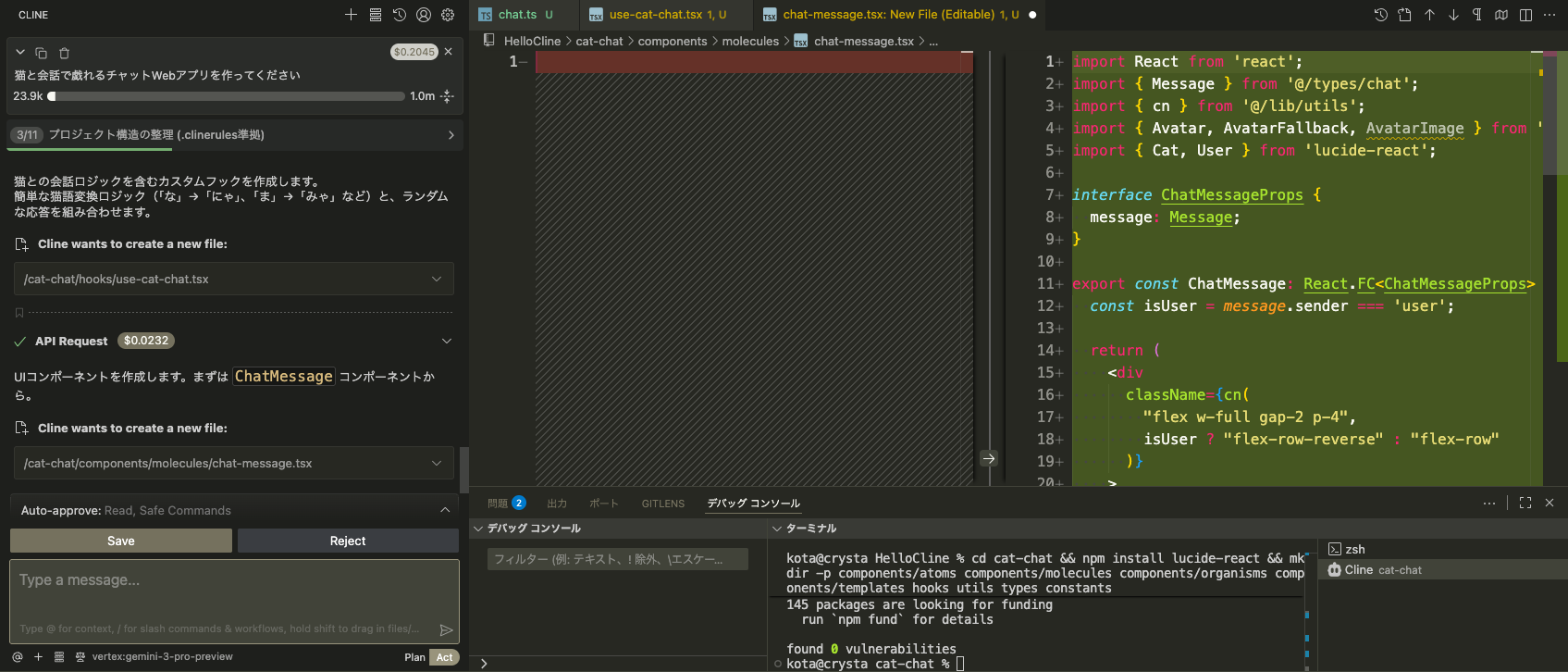The width and height of the screenshot is (1568, 672).
Task: Expand the use-cat-chat.tsx file preview
Action: point(437,280)
